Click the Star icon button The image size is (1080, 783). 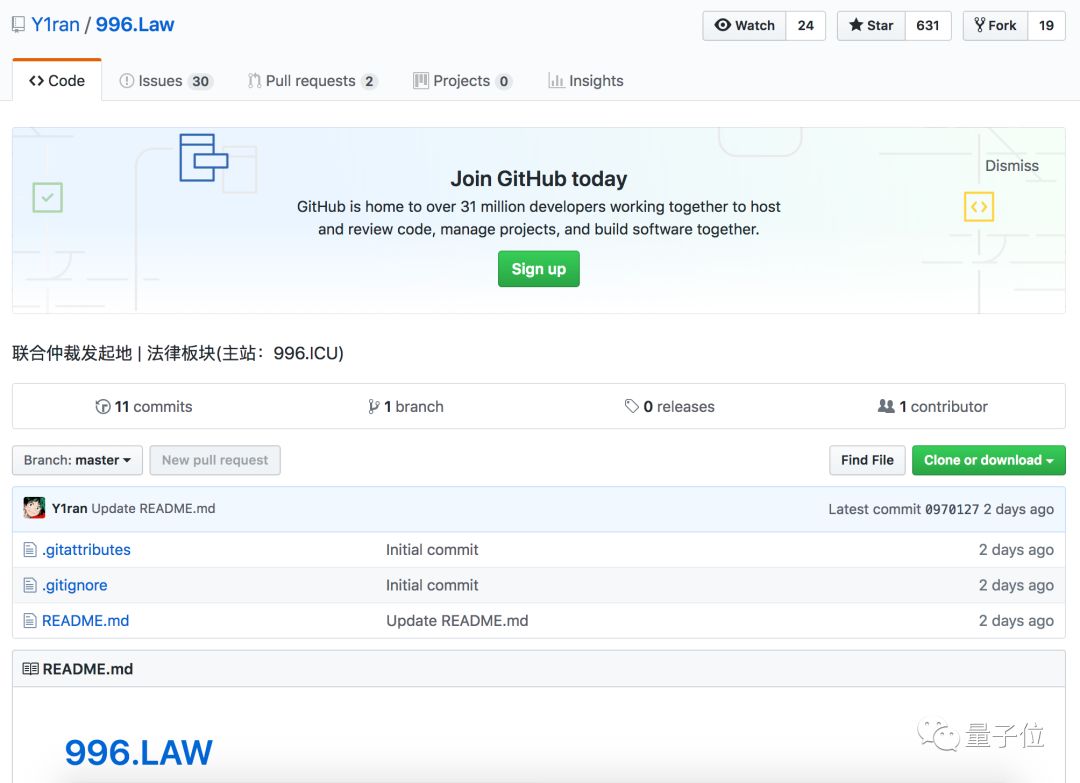point(871,25)
